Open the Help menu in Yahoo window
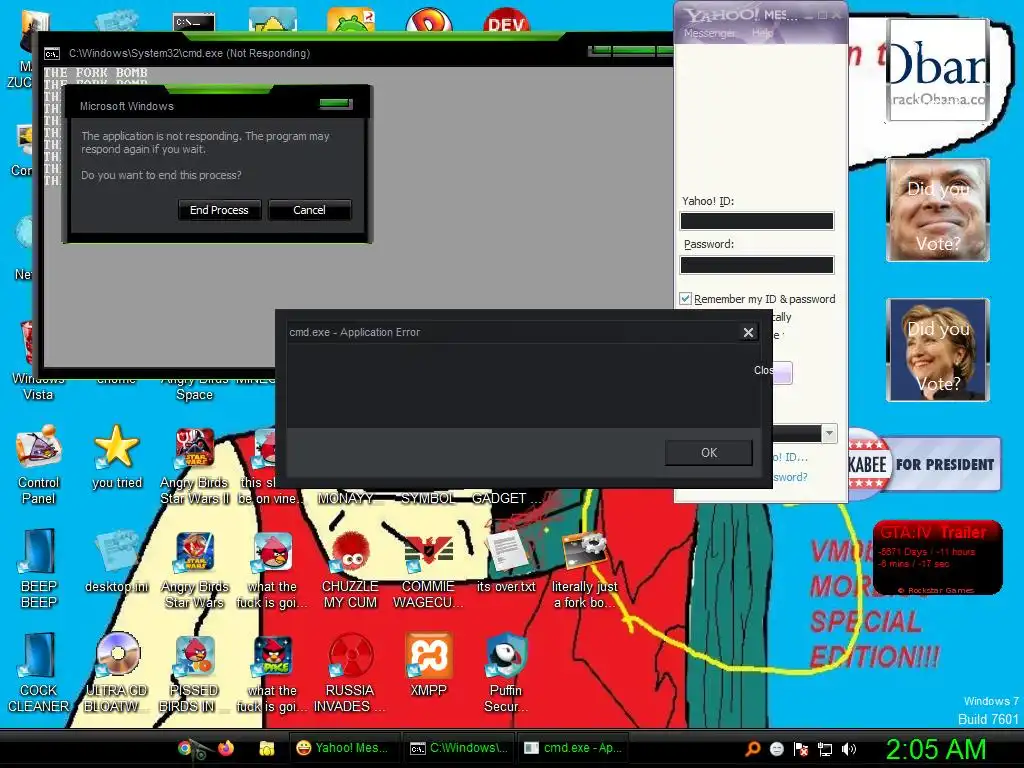 [x=762, y=33]
